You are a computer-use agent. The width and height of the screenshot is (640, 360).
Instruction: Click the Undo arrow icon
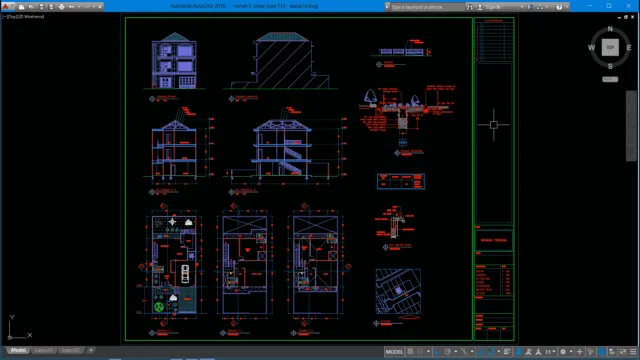point(71,7)
